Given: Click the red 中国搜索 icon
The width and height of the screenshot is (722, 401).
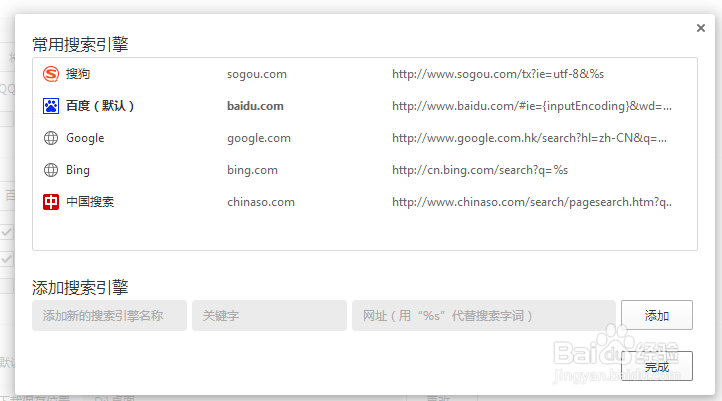Looking at the screenshot, I should coord(51,202).
